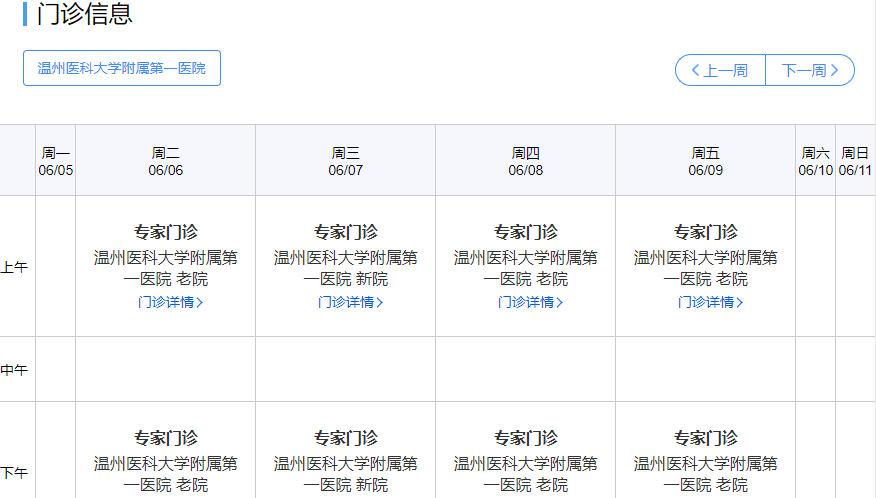This screenshot has width=876, height=498.
Task: Open 门诊详情 for Wednesday 06/07 morning
Action: click(350, 302)
